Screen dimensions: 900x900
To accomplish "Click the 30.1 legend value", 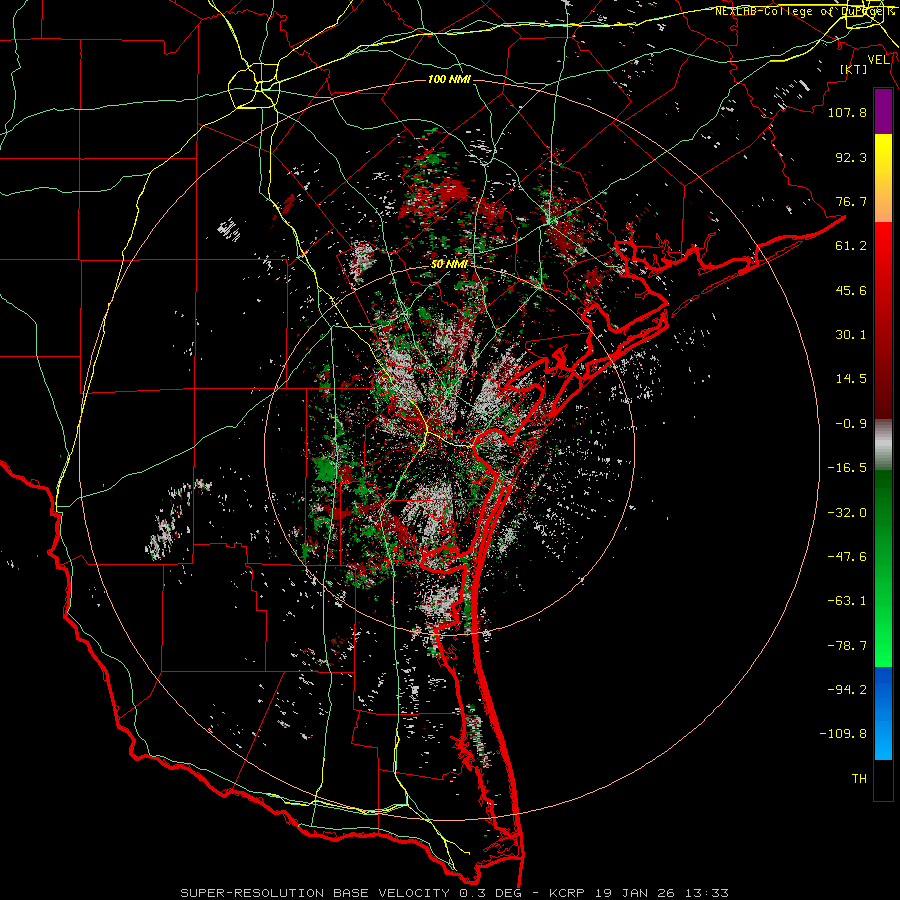I will click(851, 335).
